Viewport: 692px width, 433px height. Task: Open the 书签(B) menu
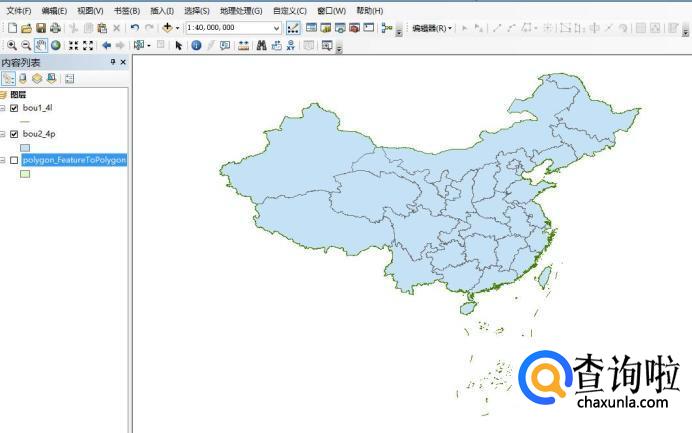tap(127, 11)
